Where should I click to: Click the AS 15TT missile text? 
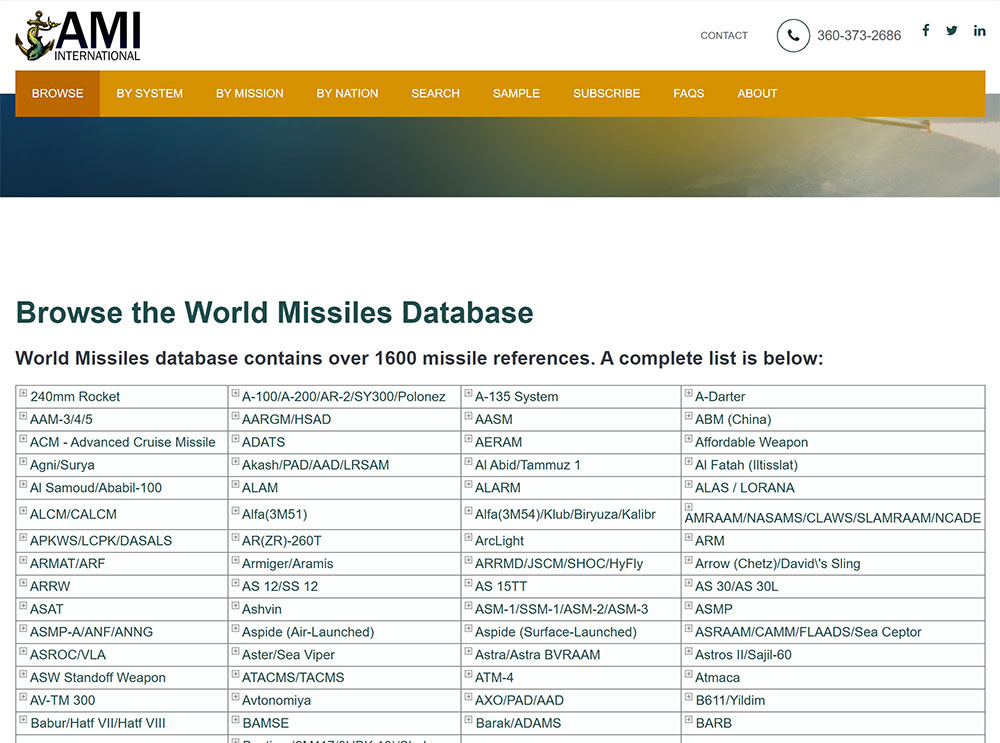point(501,587)
